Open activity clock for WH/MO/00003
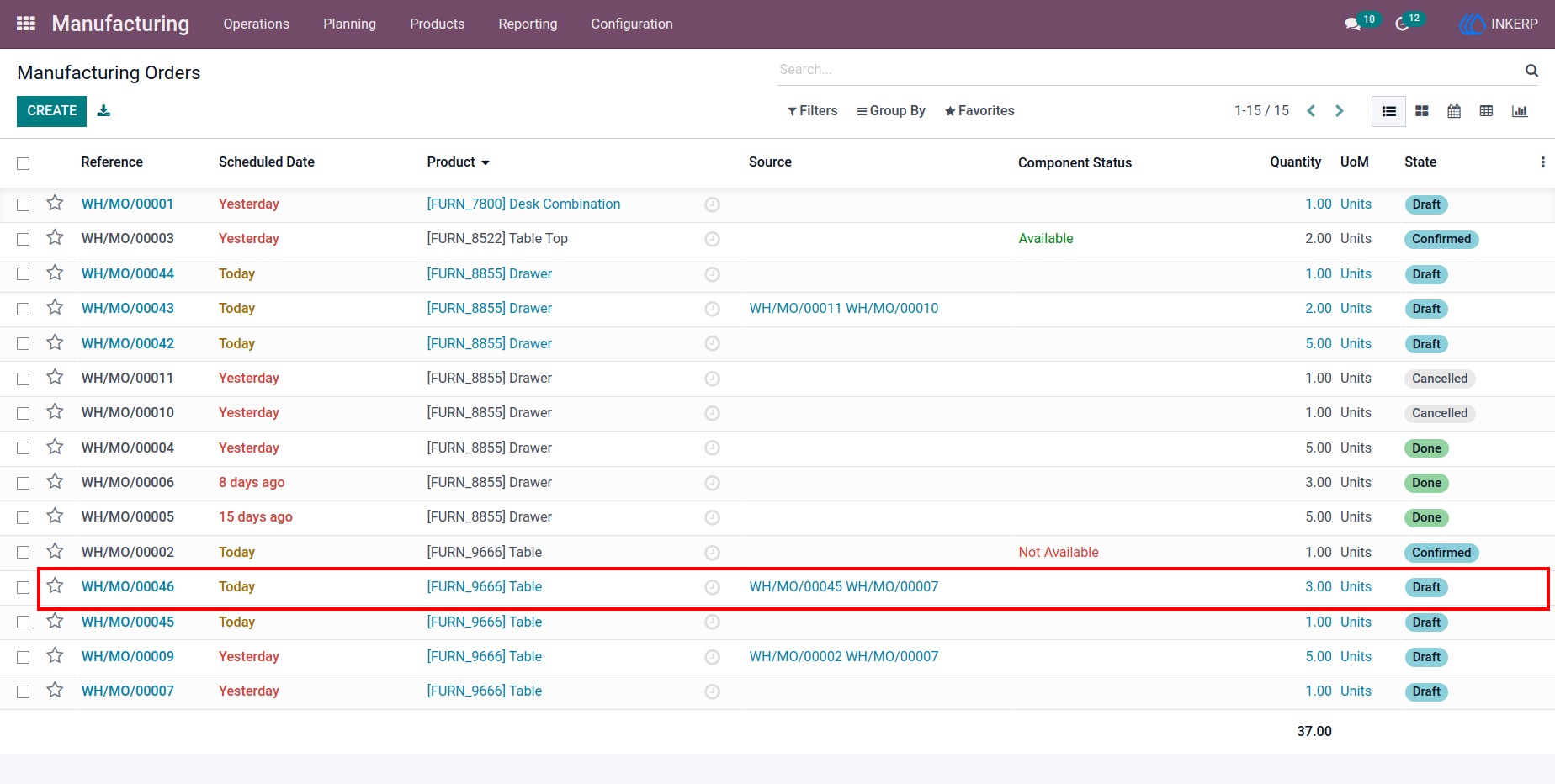 click(712, 239)
